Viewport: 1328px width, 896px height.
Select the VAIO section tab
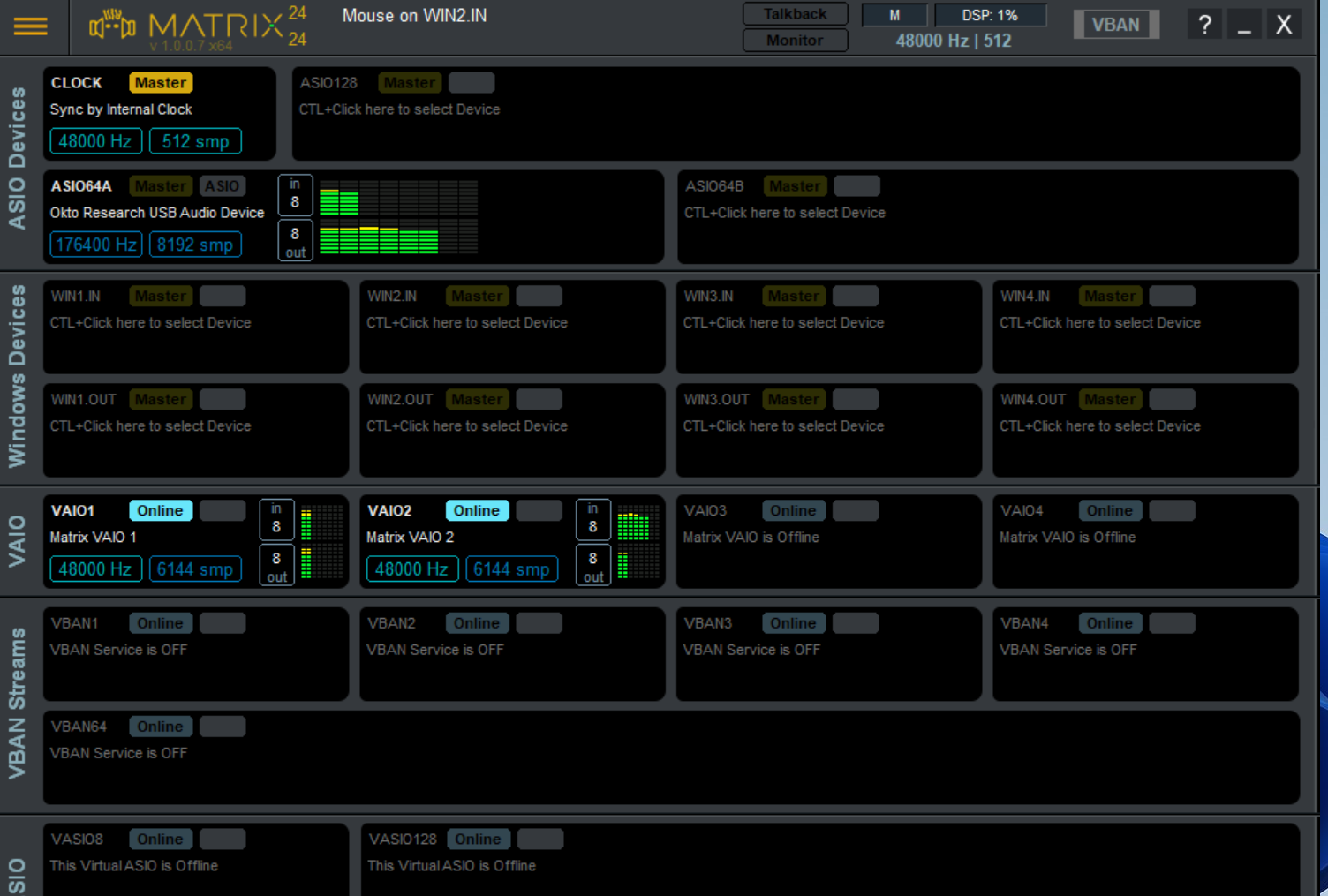click(17, 541)
